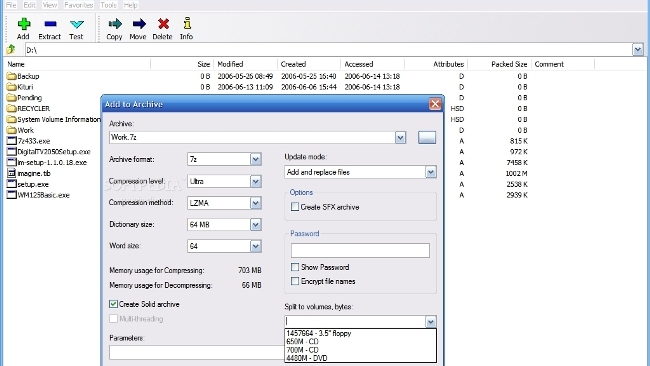The height and width of the screenshot is (366, 650).
Task: Open the File menu
Action: [10, 5]
